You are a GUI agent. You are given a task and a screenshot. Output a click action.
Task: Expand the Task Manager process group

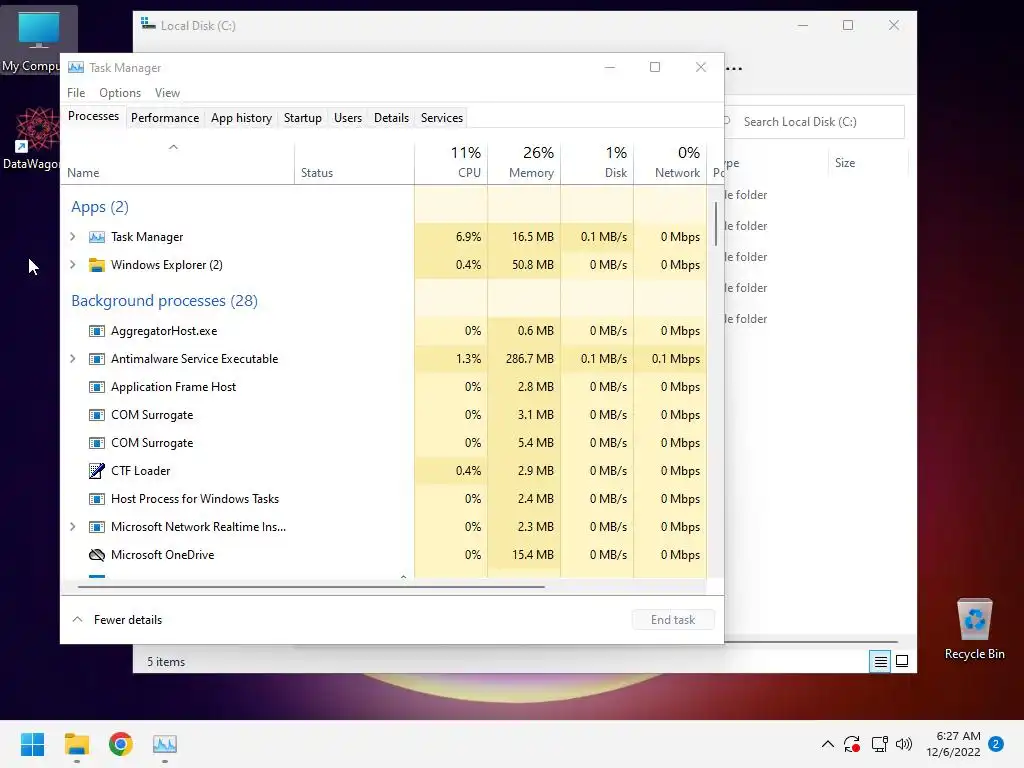[73, 237]
